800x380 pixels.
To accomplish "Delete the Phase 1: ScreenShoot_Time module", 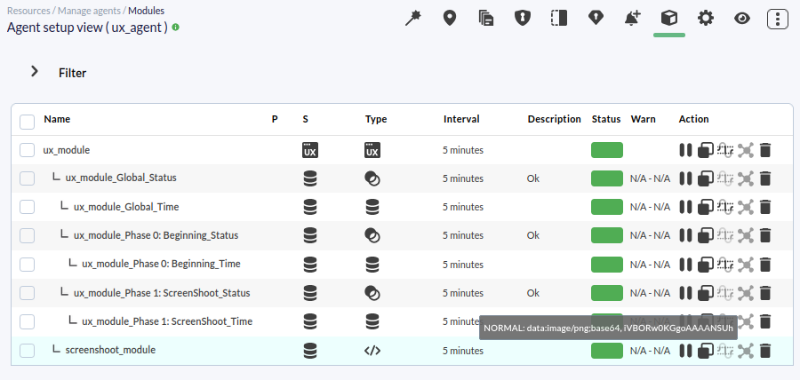I will (x=765, y=321).
